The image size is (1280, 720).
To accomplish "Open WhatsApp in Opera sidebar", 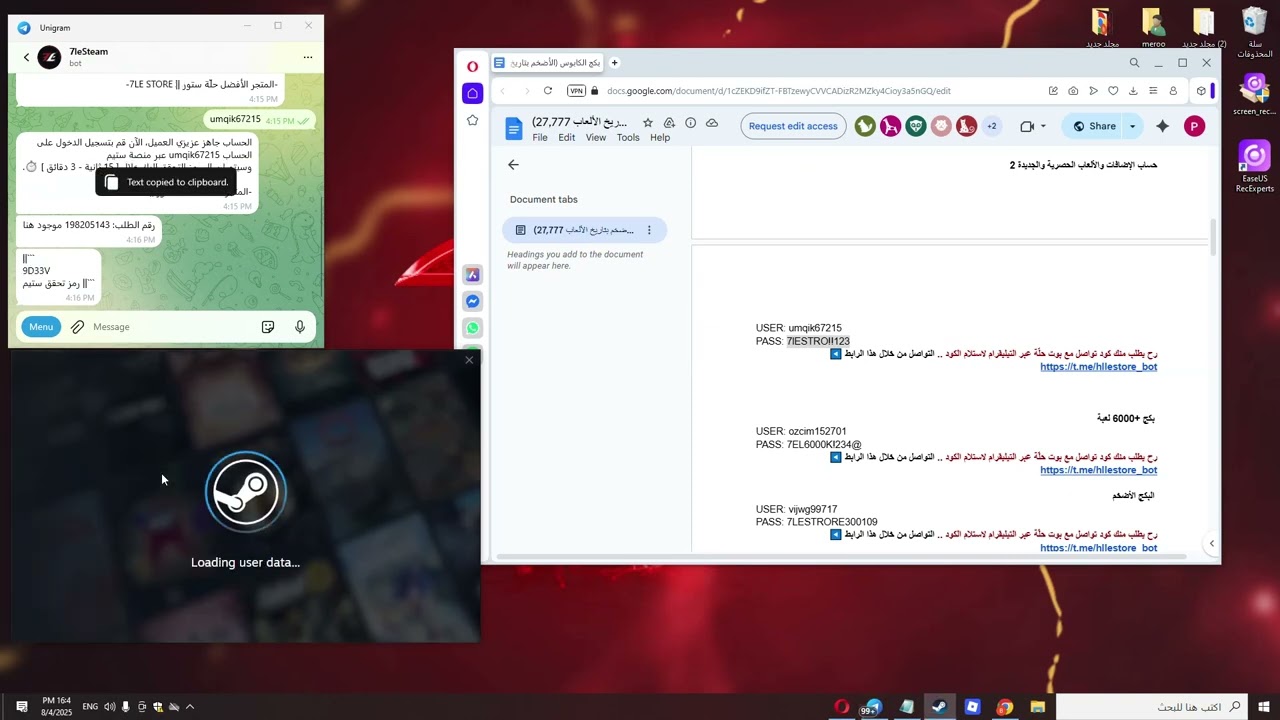I will pyautogui.click(x=473, y=328).
